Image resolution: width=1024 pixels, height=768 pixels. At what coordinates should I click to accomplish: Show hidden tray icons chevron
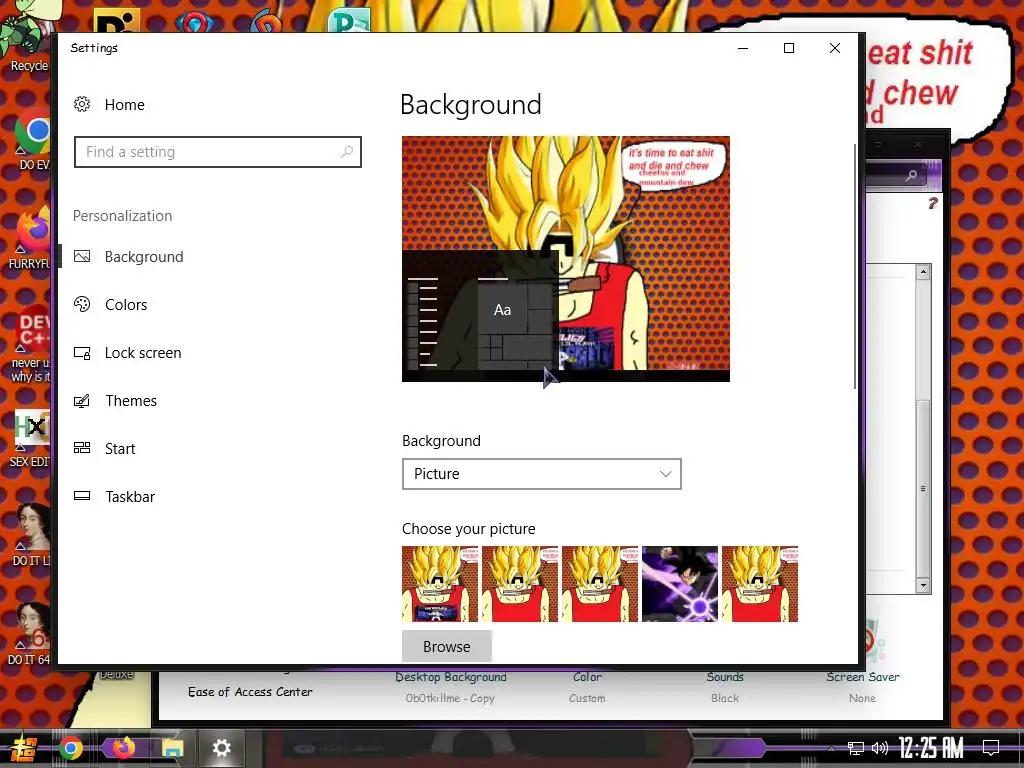[x=831, y=748]
